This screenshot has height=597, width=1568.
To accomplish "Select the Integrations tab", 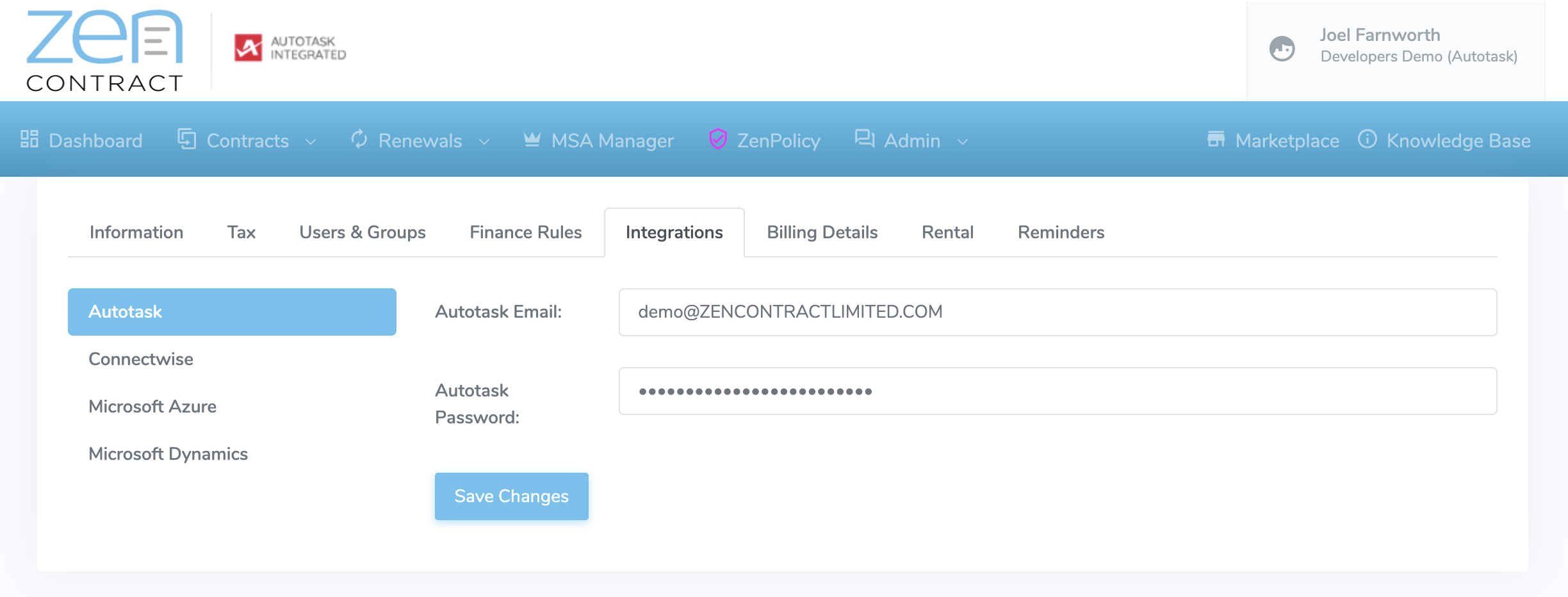I will 674,232.
